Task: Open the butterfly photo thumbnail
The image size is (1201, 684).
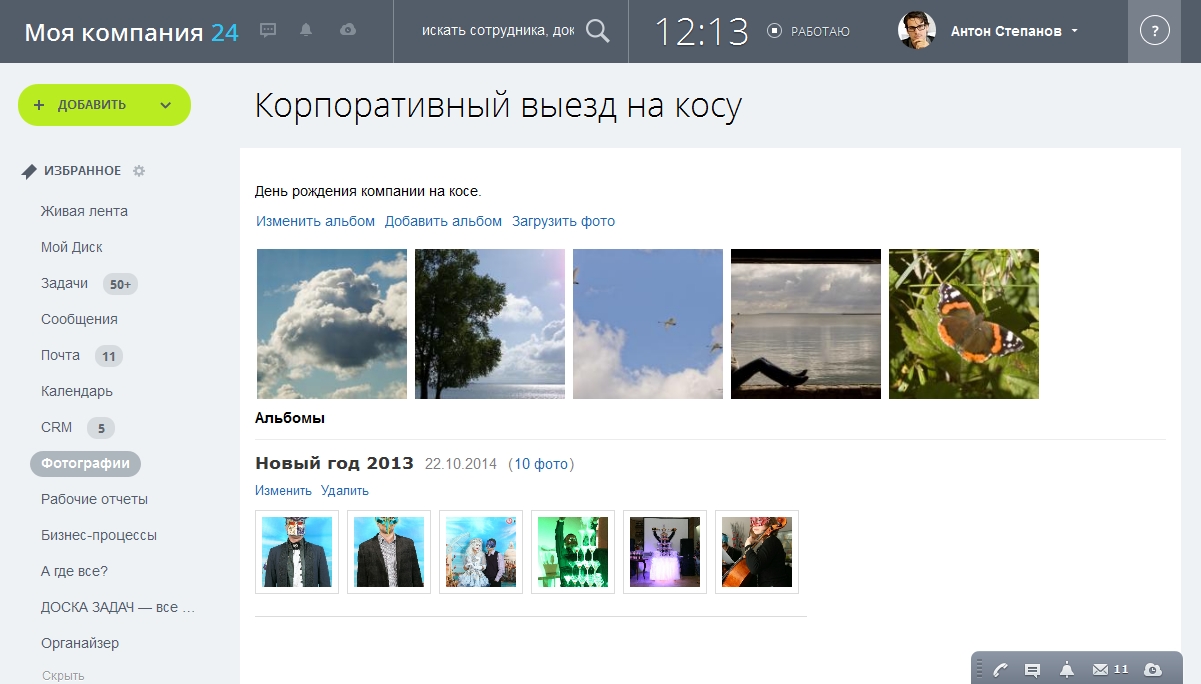Action: point(964,324)
